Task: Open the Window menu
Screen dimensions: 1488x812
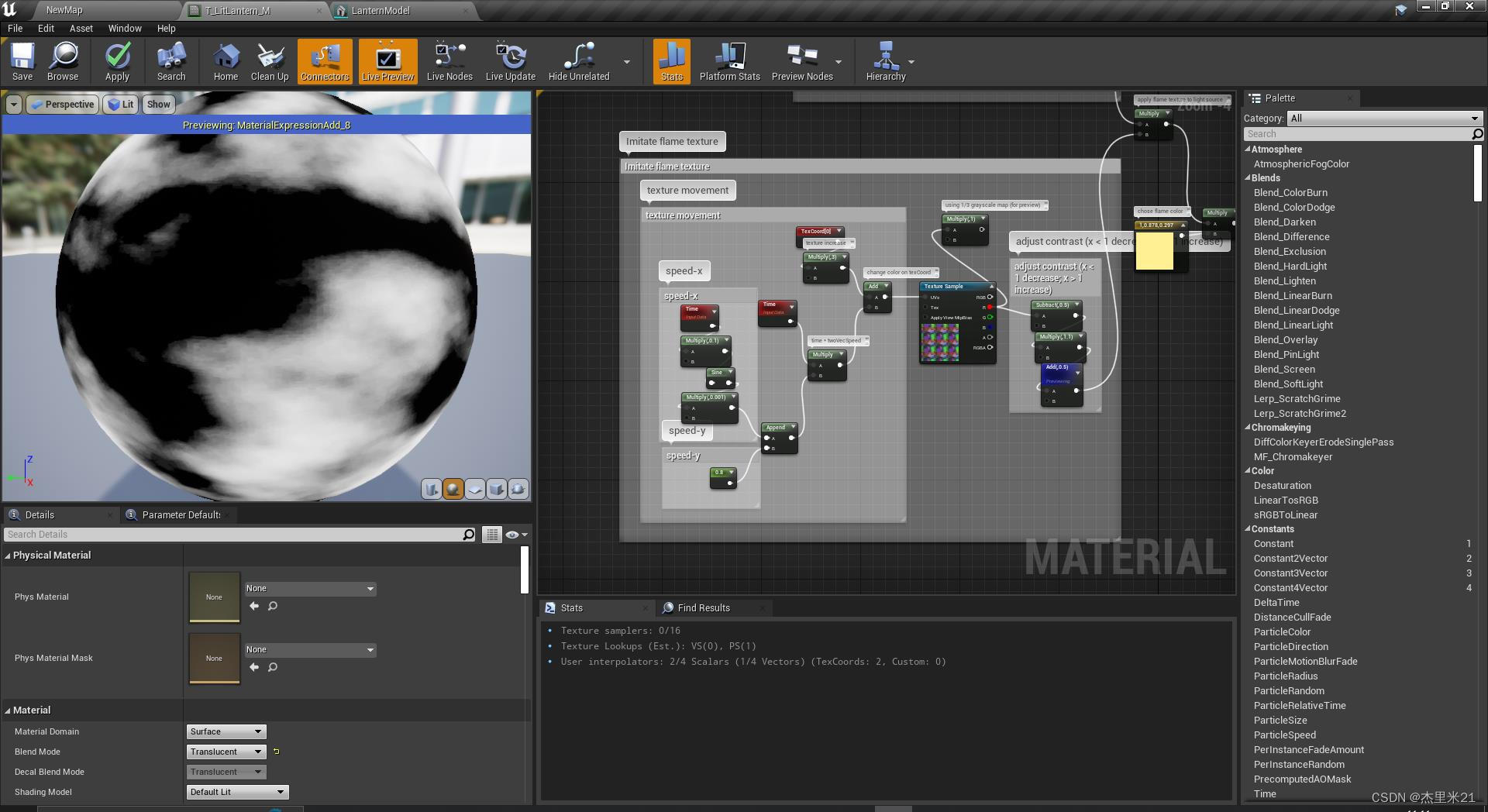Action: 124,28
